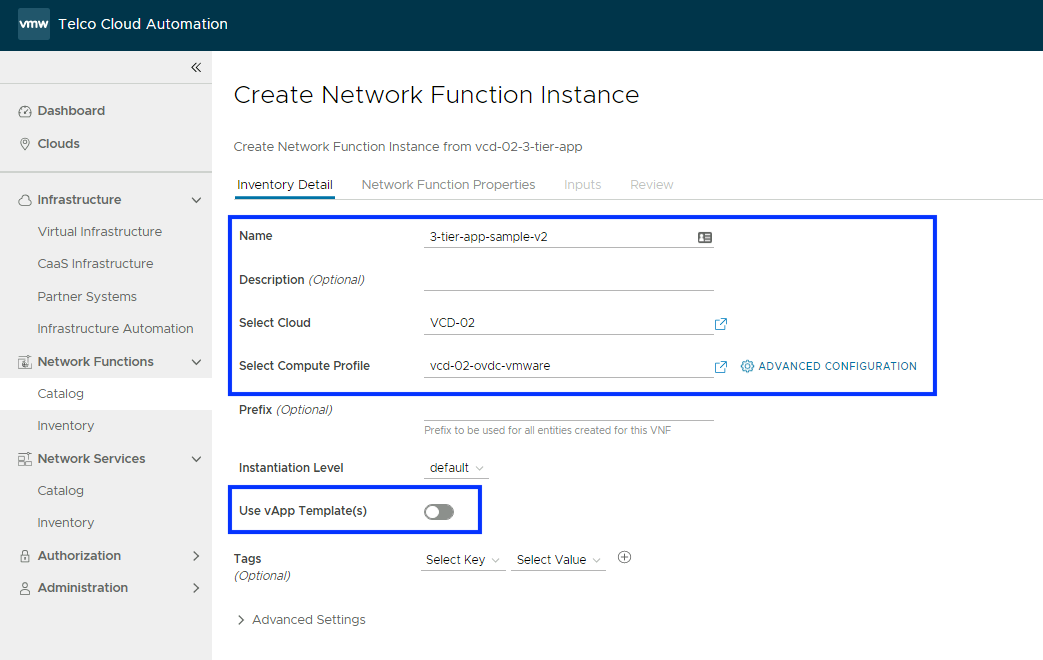Screen dimensions: 1043x660
Task: Click the plus icon to add a tag
Action: click(x=625, y=558)
